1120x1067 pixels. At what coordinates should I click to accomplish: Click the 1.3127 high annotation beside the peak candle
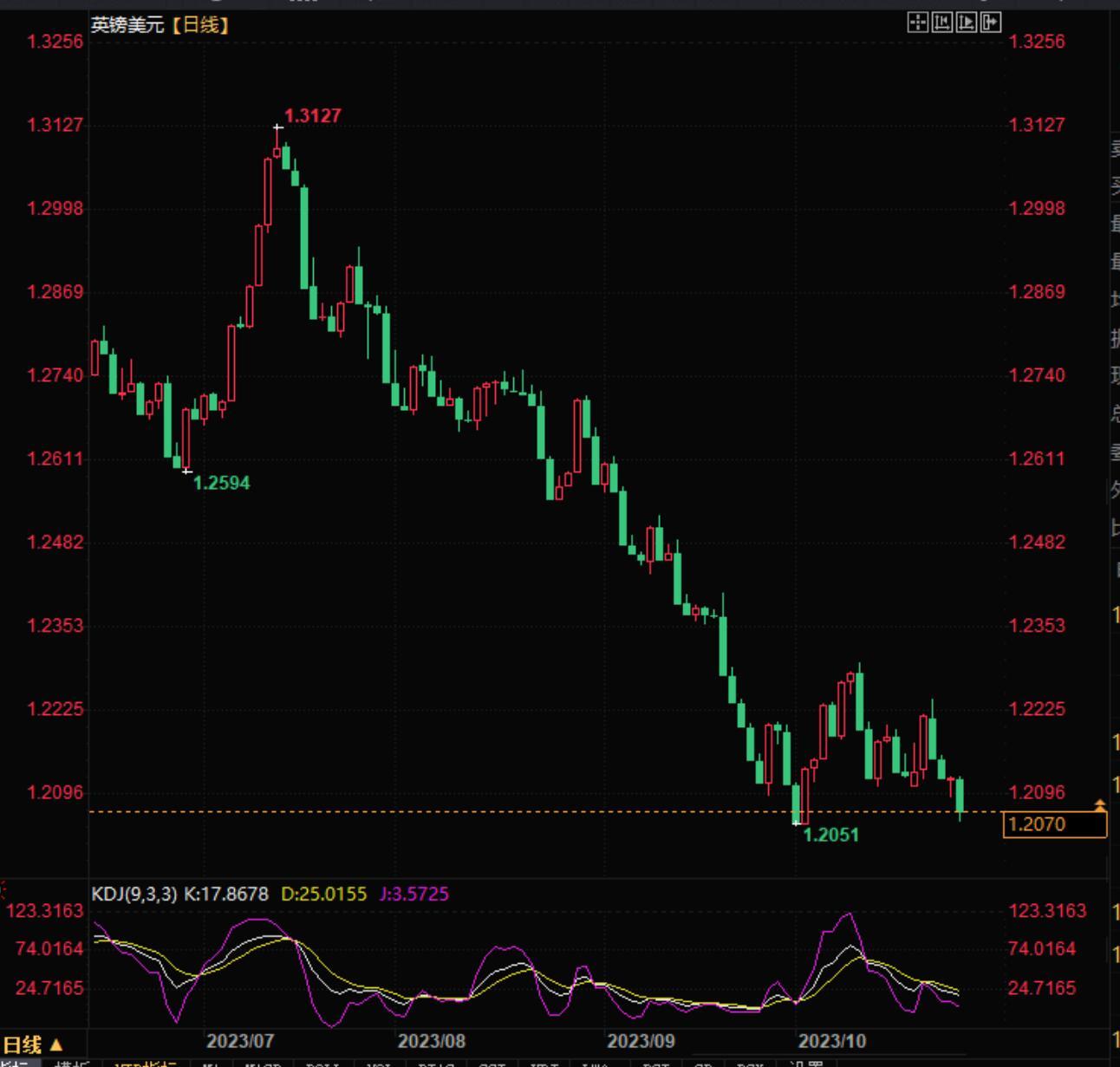[313, 116]
